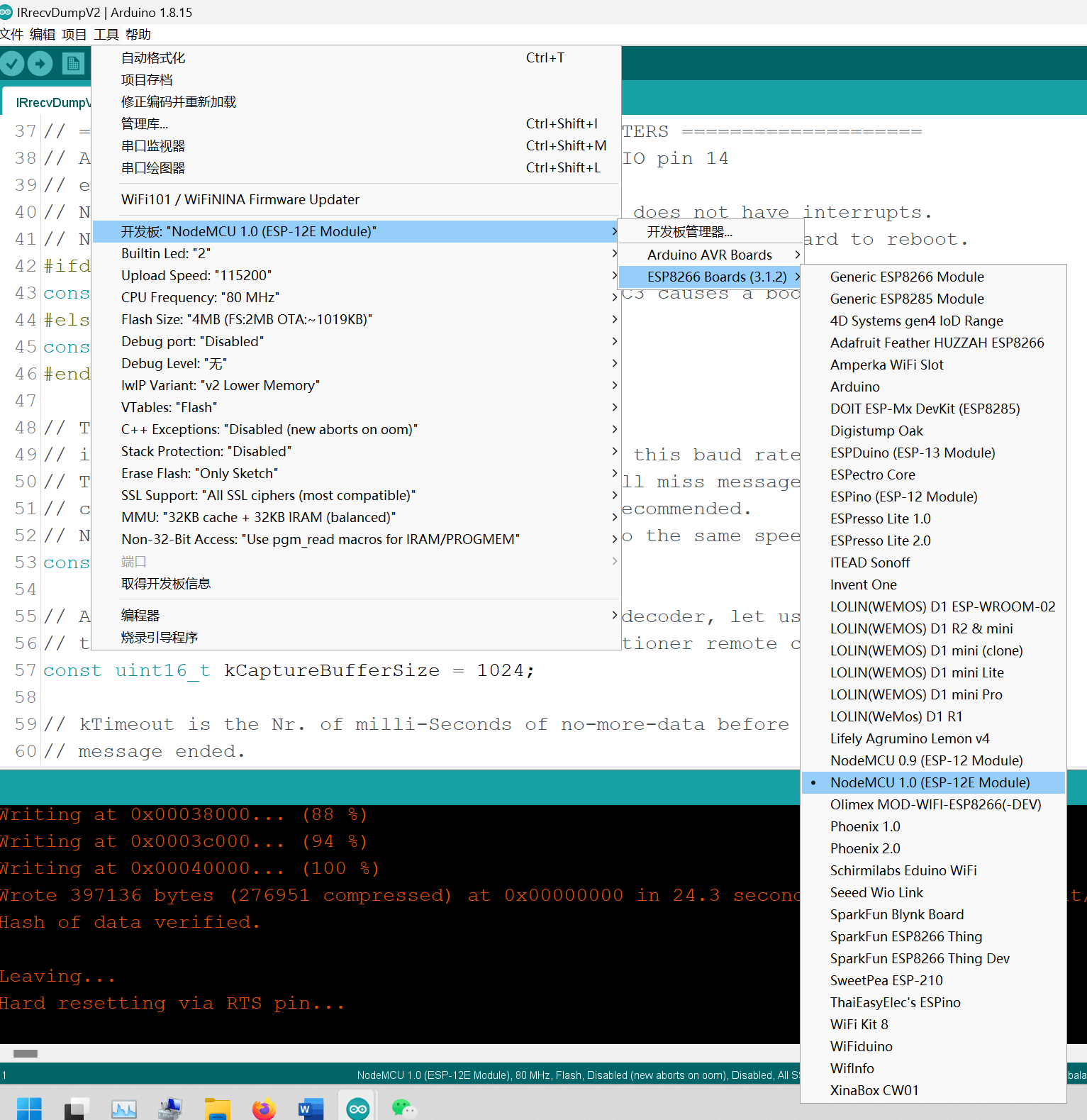Open the 帮助 menu
This screenshot has height=1120, width=1087.
138,34
